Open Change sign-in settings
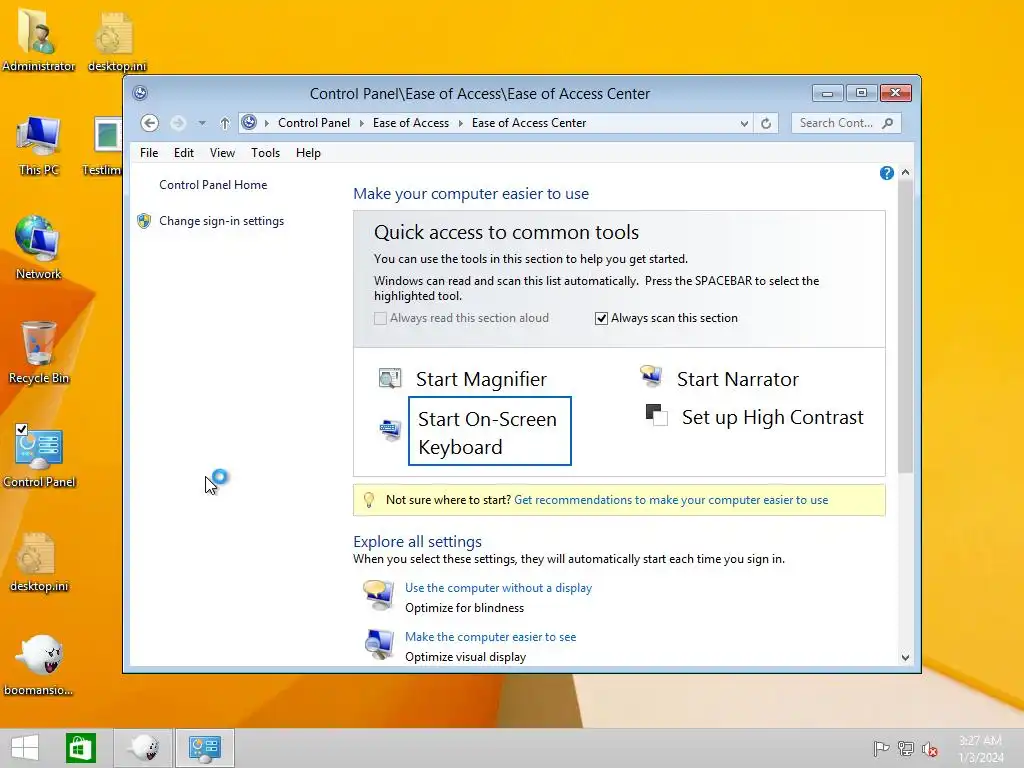Screen dimensions: 1024x768 click(x=221, y=221)
